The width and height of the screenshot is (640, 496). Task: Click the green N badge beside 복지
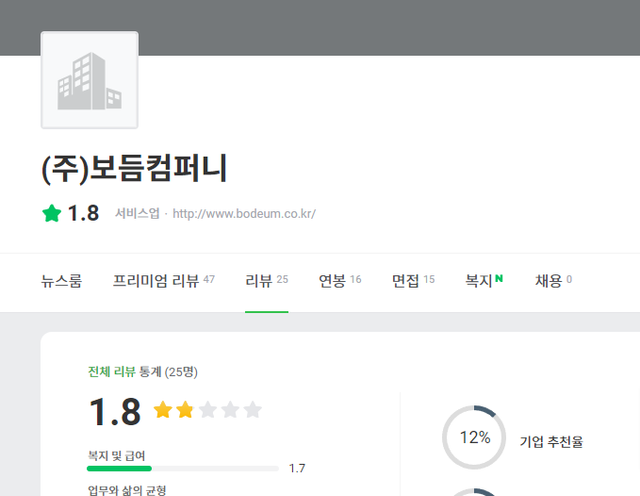[499, 279]
